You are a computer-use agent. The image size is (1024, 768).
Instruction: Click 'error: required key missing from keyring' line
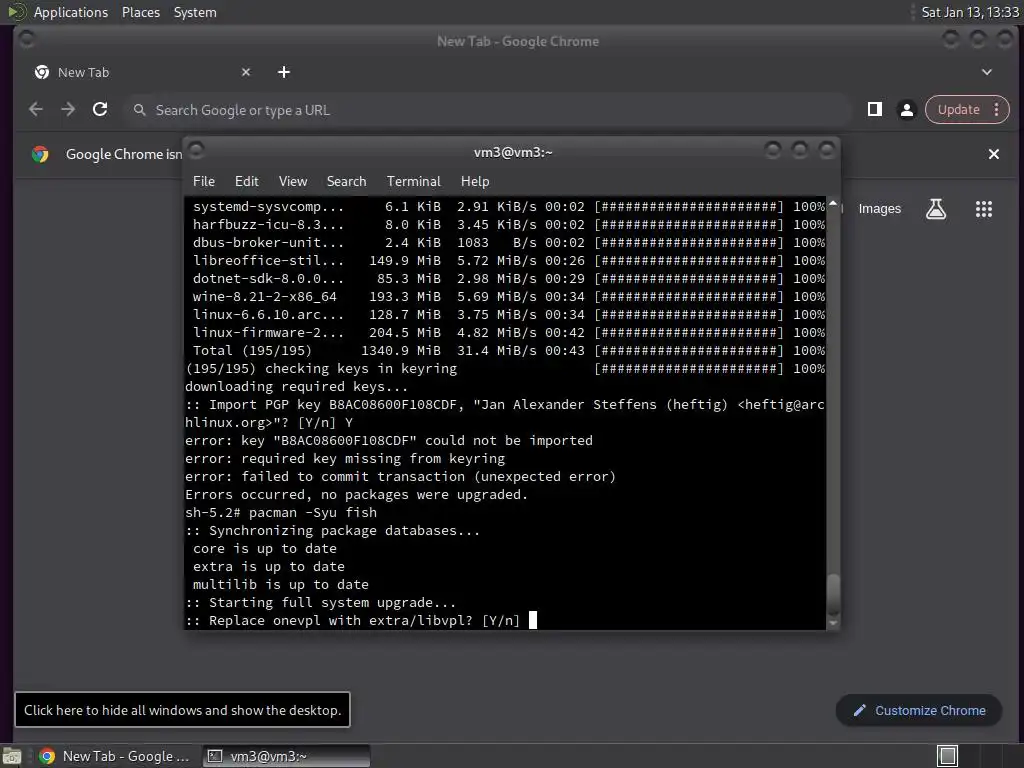click(345, 458)
